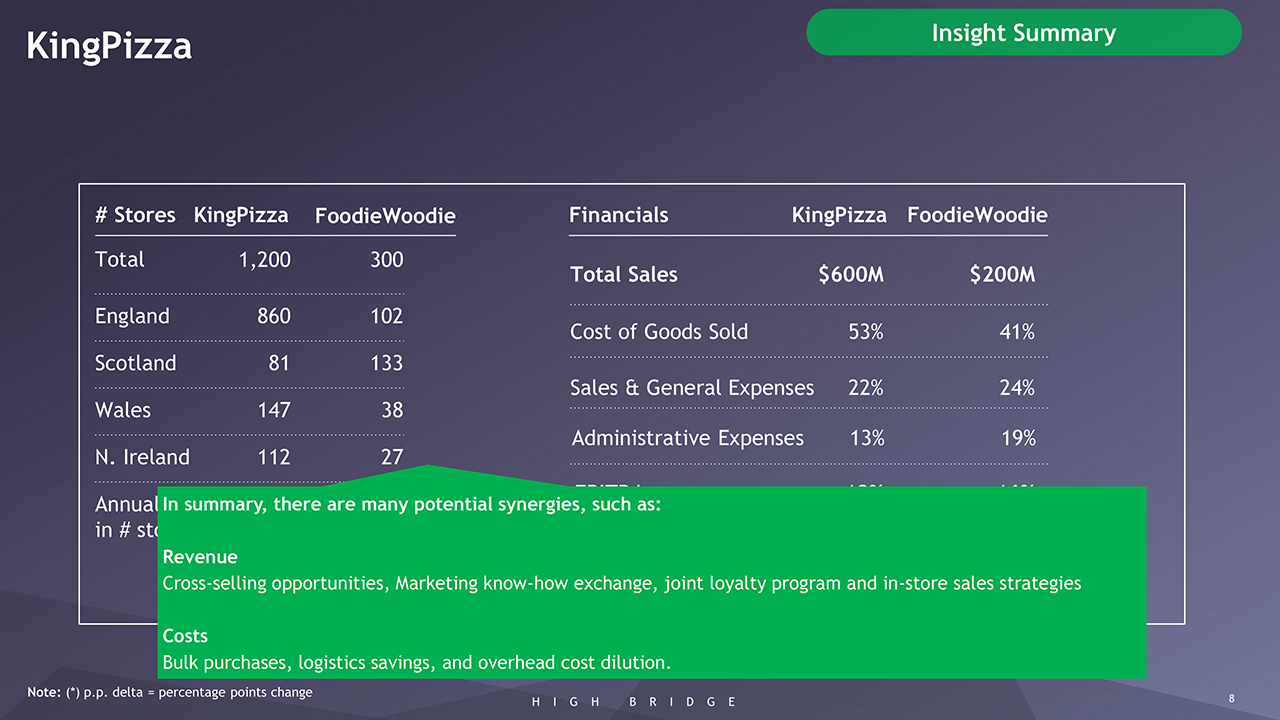Click the $200M FoodieWoodie sales value
Viewport: 1280px width, 720px height.
1002,274
